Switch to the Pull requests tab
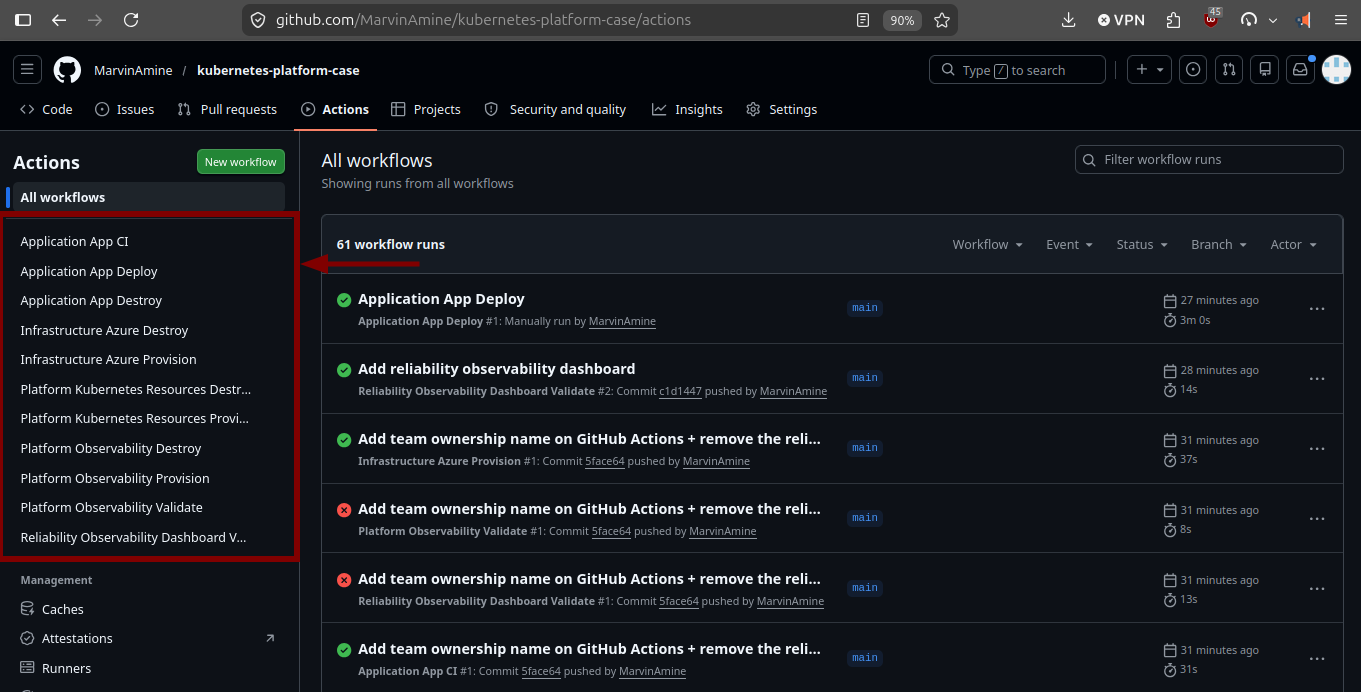Screen dimensions: 1361x692 pos(227,109)
